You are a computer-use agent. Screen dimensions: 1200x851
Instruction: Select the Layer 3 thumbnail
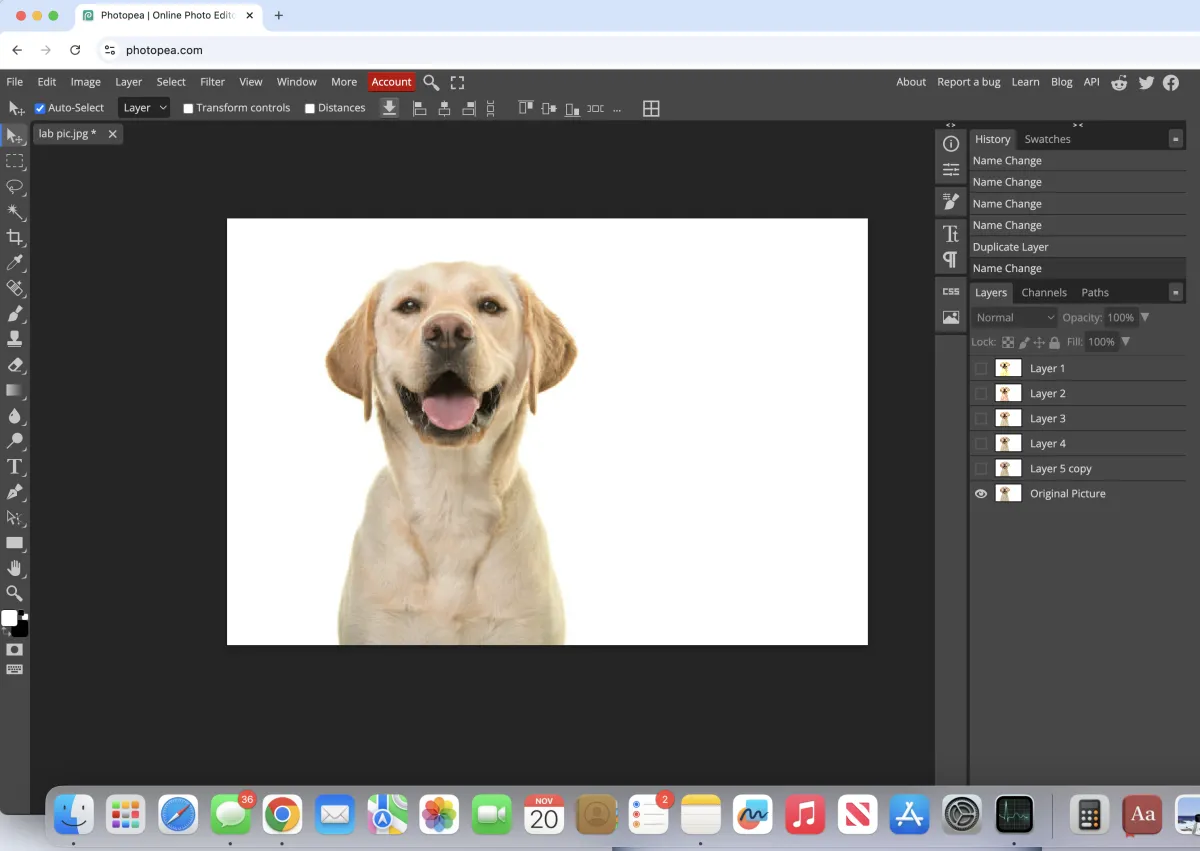pos(1008,419)
